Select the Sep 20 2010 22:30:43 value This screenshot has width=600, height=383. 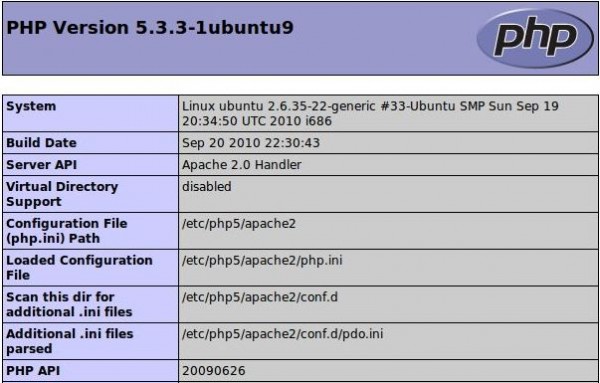point(251,143)
